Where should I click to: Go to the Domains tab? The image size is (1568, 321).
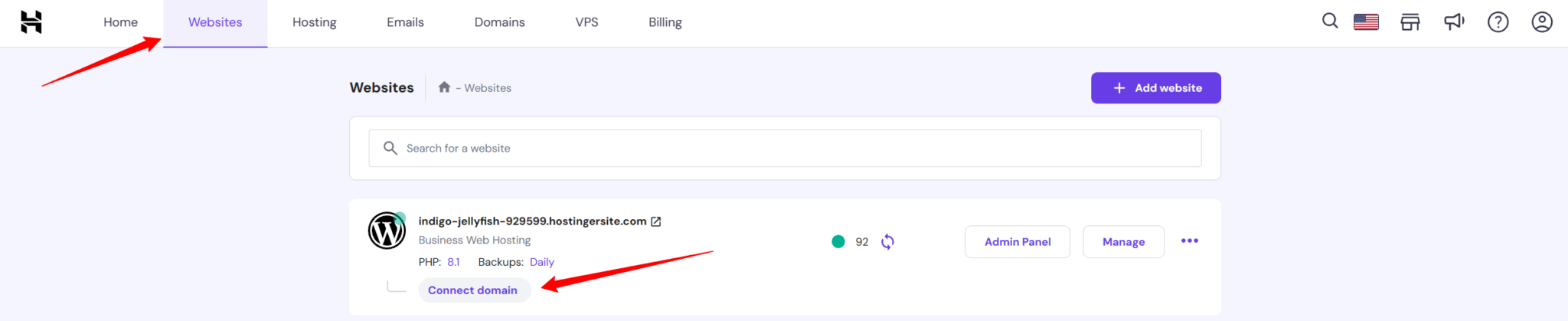(499, 22)
